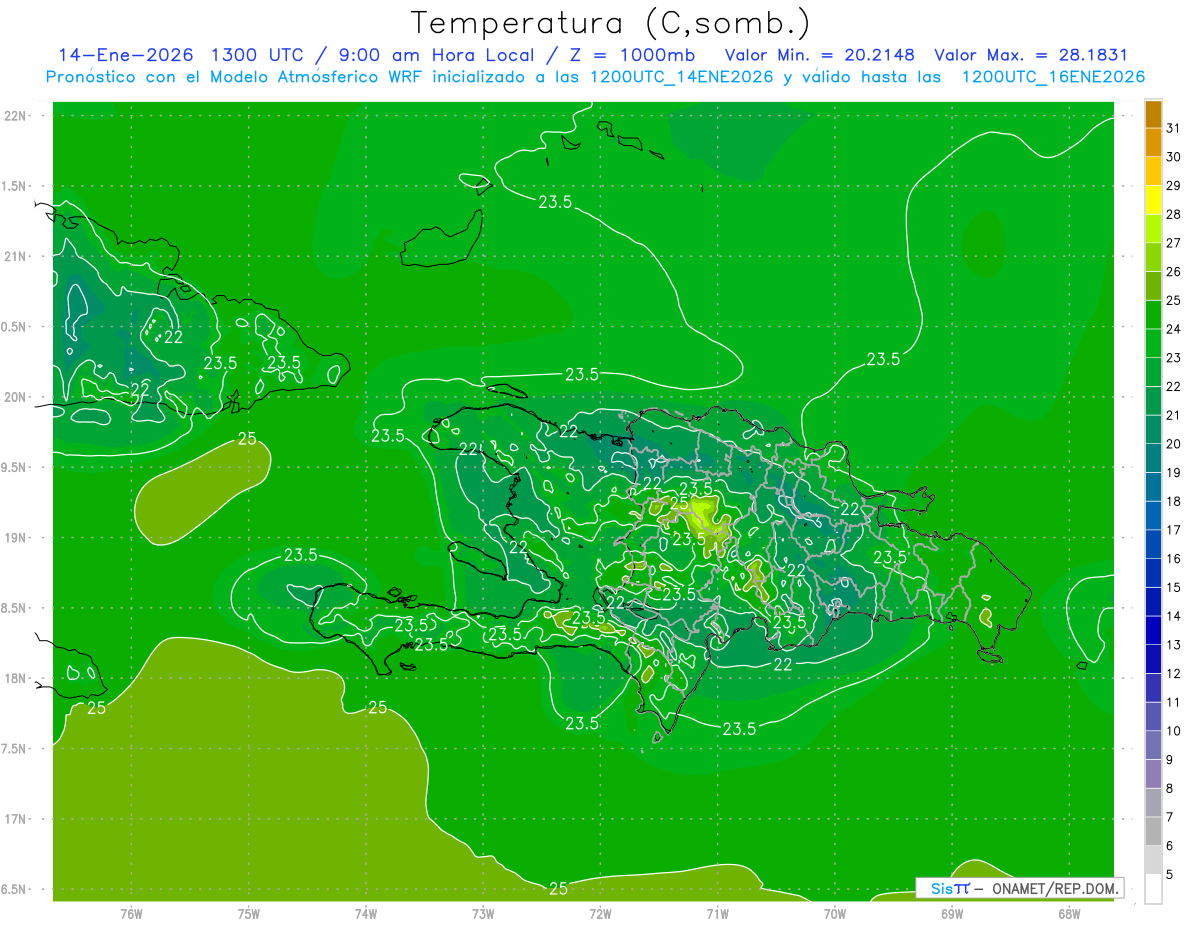
Task: Click the '27' label on the color bar
Action: coord(1173,243)
